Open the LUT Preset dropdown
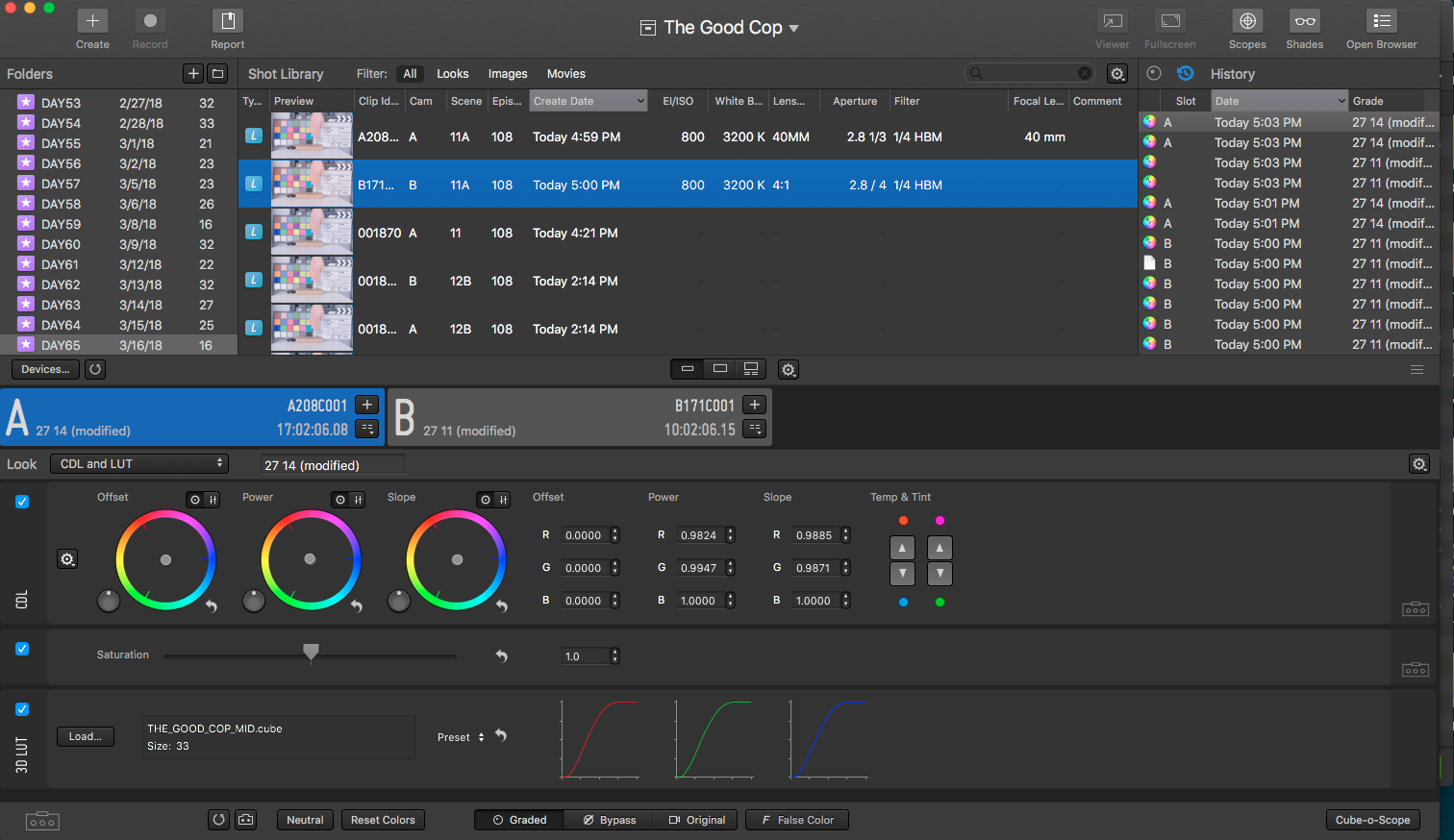 (x=461, y=737)
